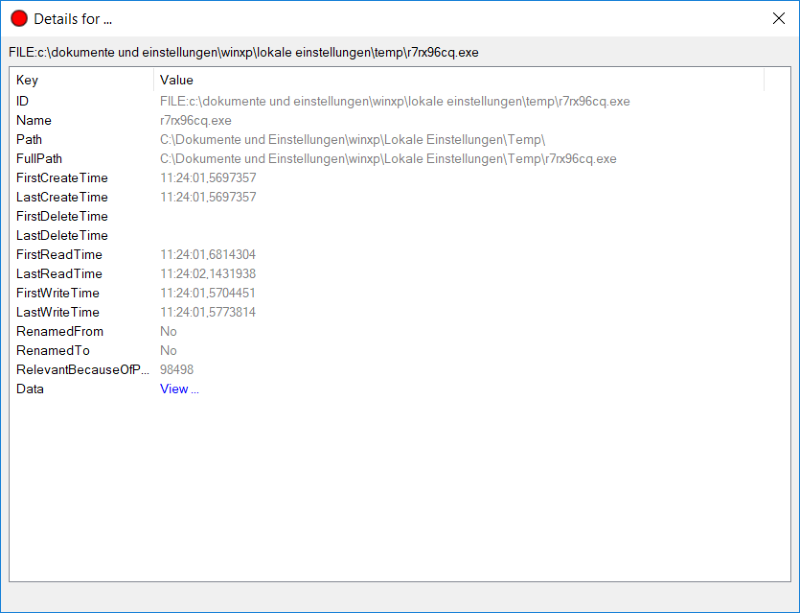Image resolution: width=800 pixels, height=613 pixels.
Task: Select the LastWriteTime row
Action: tap(57, 312)
